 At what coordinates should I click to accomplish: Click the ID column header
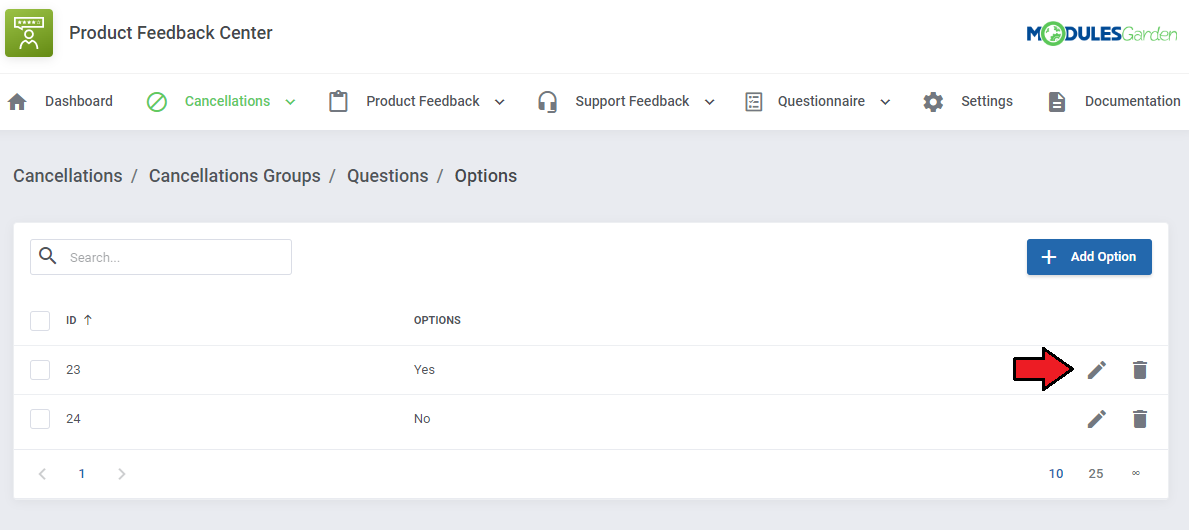point(71,320)
